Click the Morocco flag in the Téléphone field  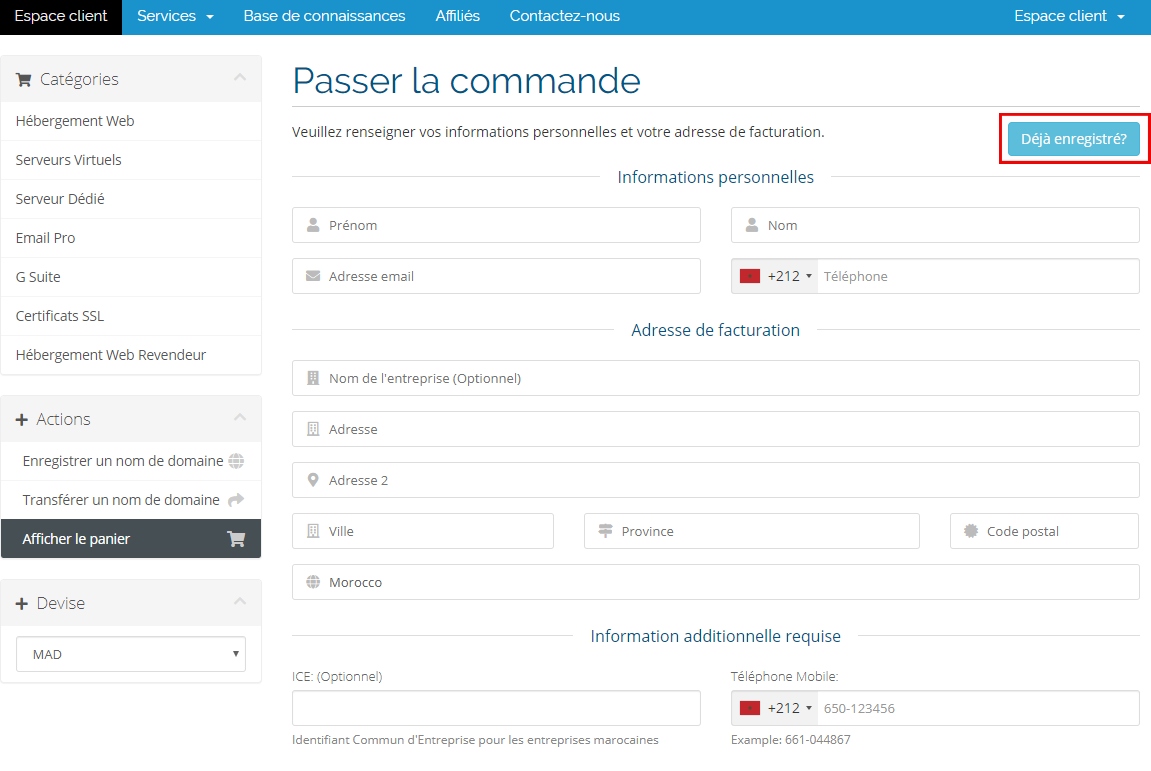coord(749,276)
